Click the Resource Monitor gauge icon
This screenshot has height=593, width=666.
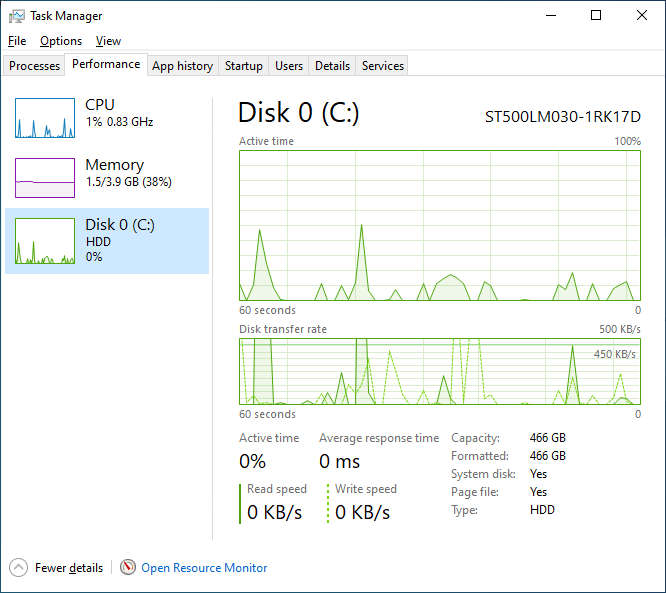[128, 567]
